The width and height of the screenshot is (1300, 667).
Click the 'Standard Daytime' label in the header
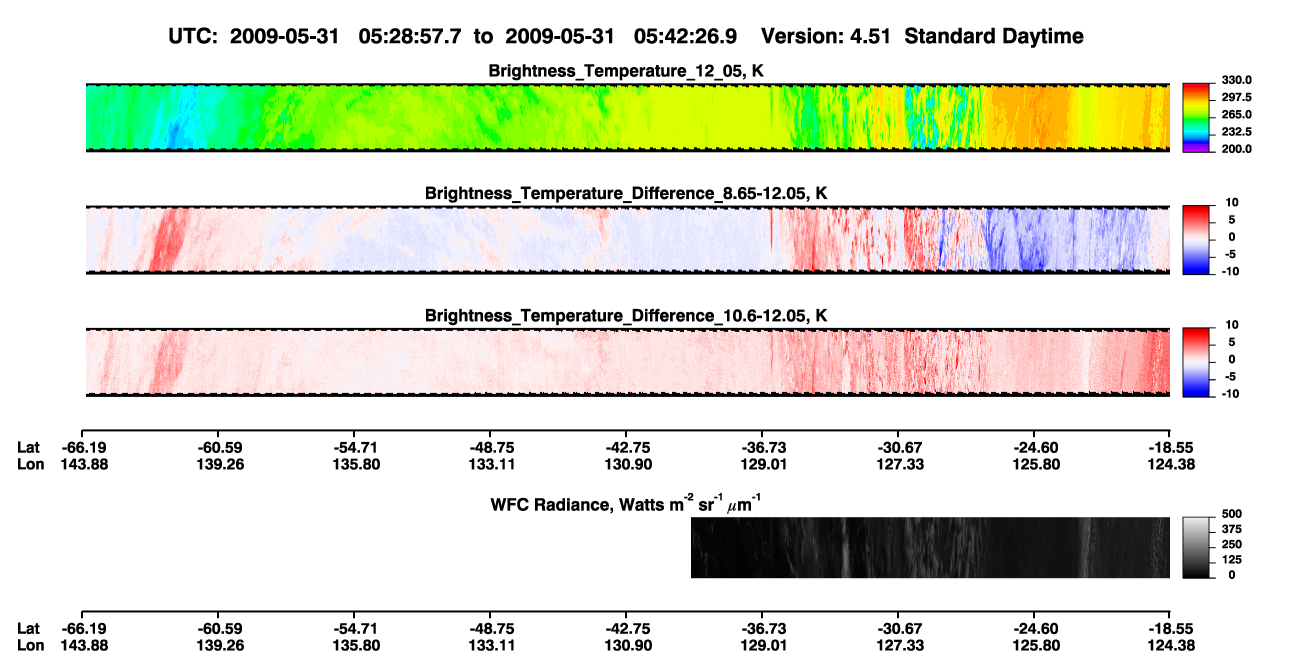[x=996, y=37]
